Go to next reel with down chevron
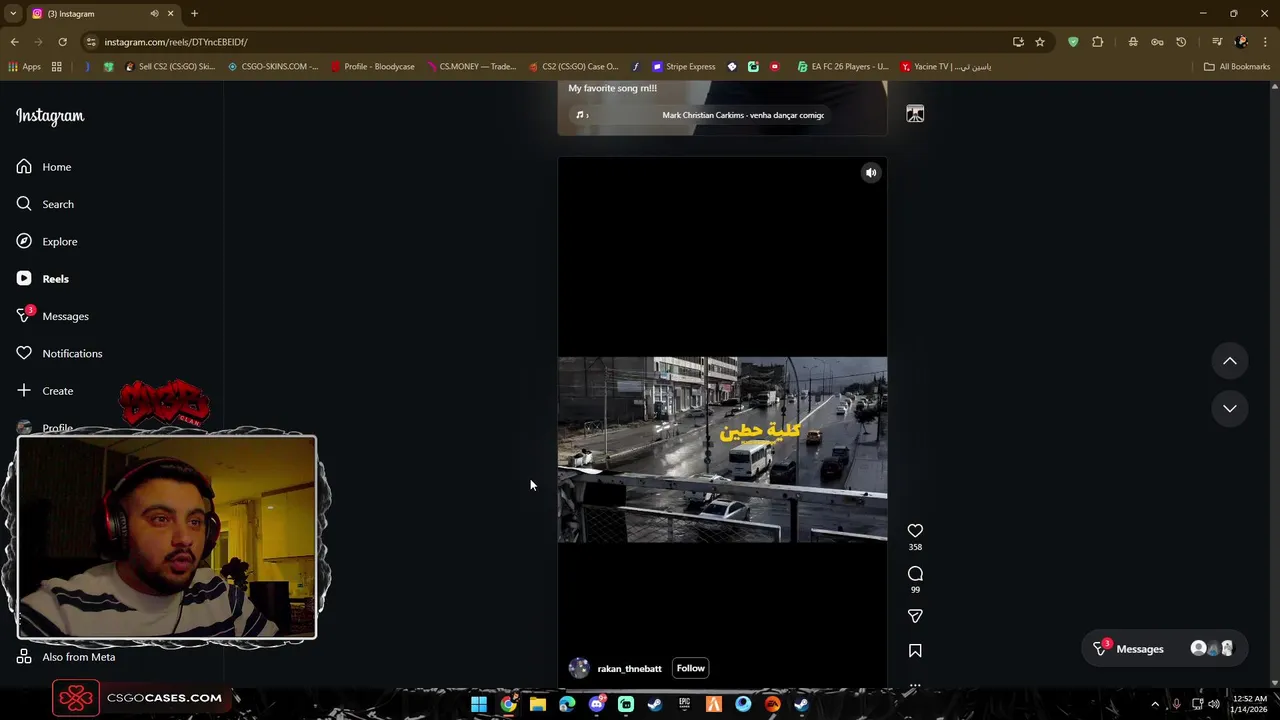 point(1230,408)
